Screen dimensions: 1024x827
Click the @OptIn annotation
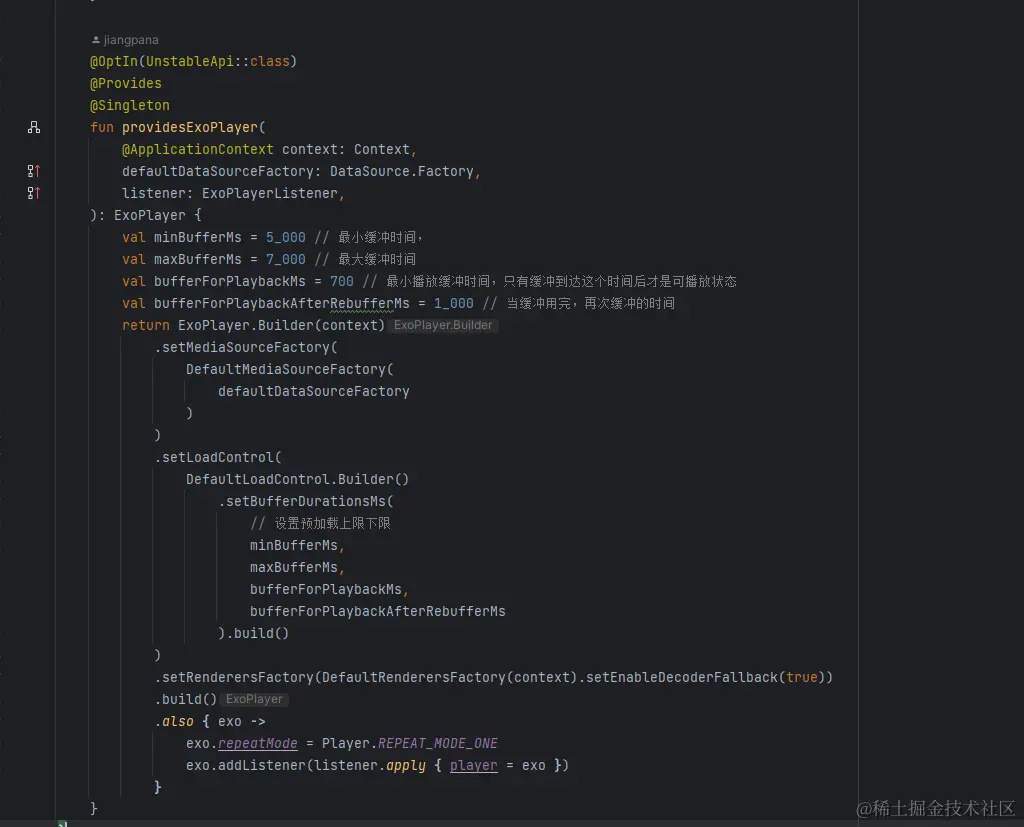pos(114,61)
